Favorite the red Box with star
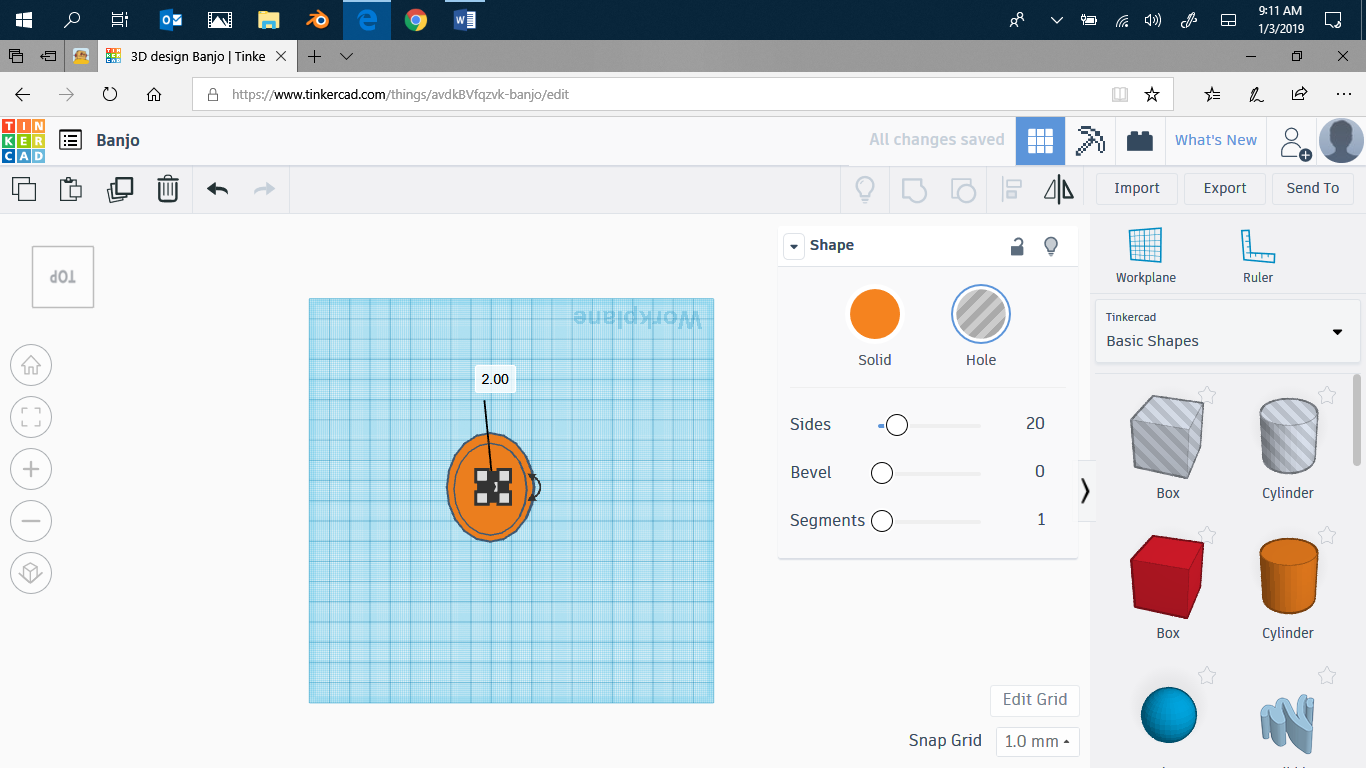 point(1207,535)
